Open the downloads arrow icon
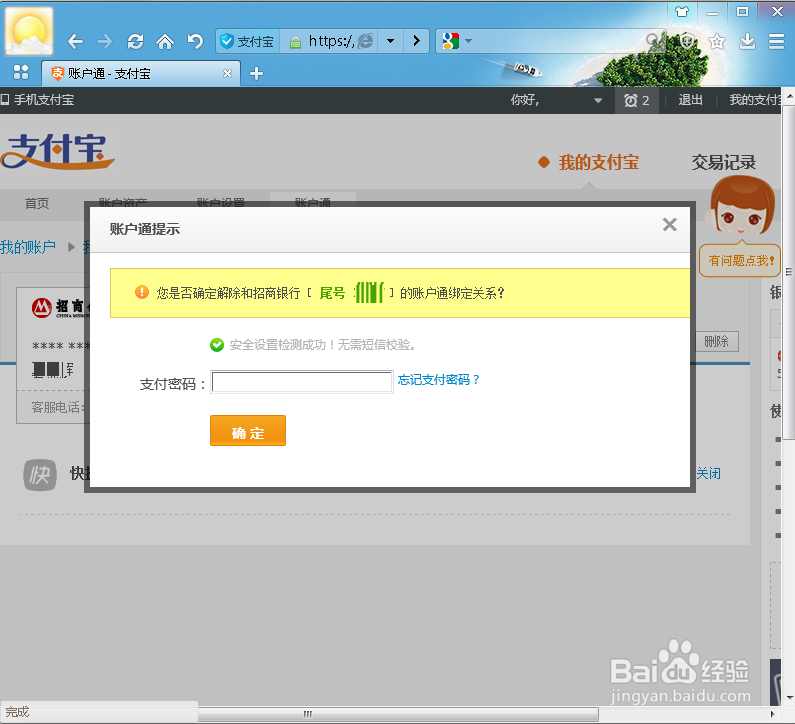Image resolution: width=795 pixels, height=724 pixels. point(747,41)
